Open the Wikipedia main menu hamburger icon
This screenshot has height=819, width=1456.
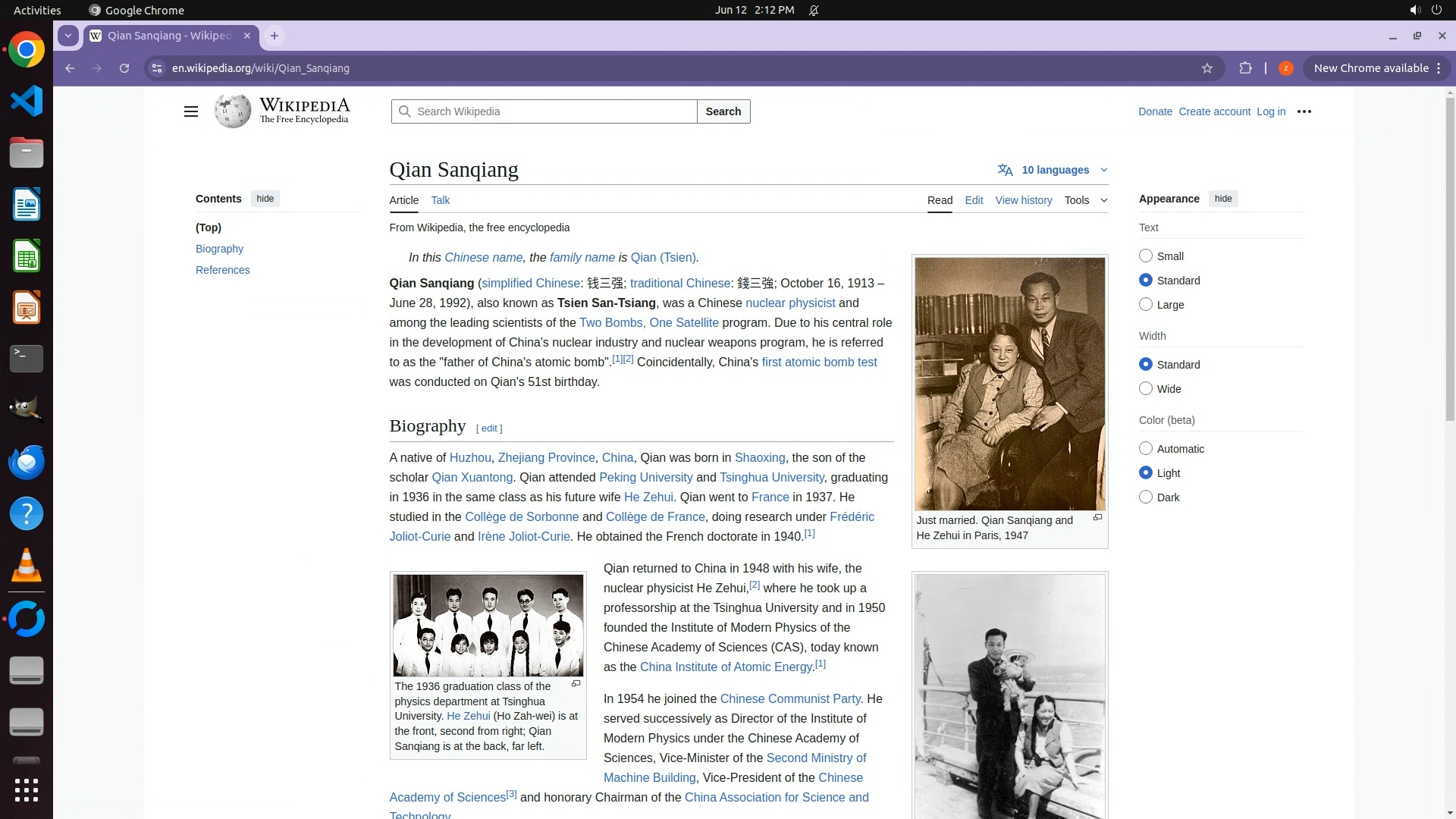tap(190, 111)
